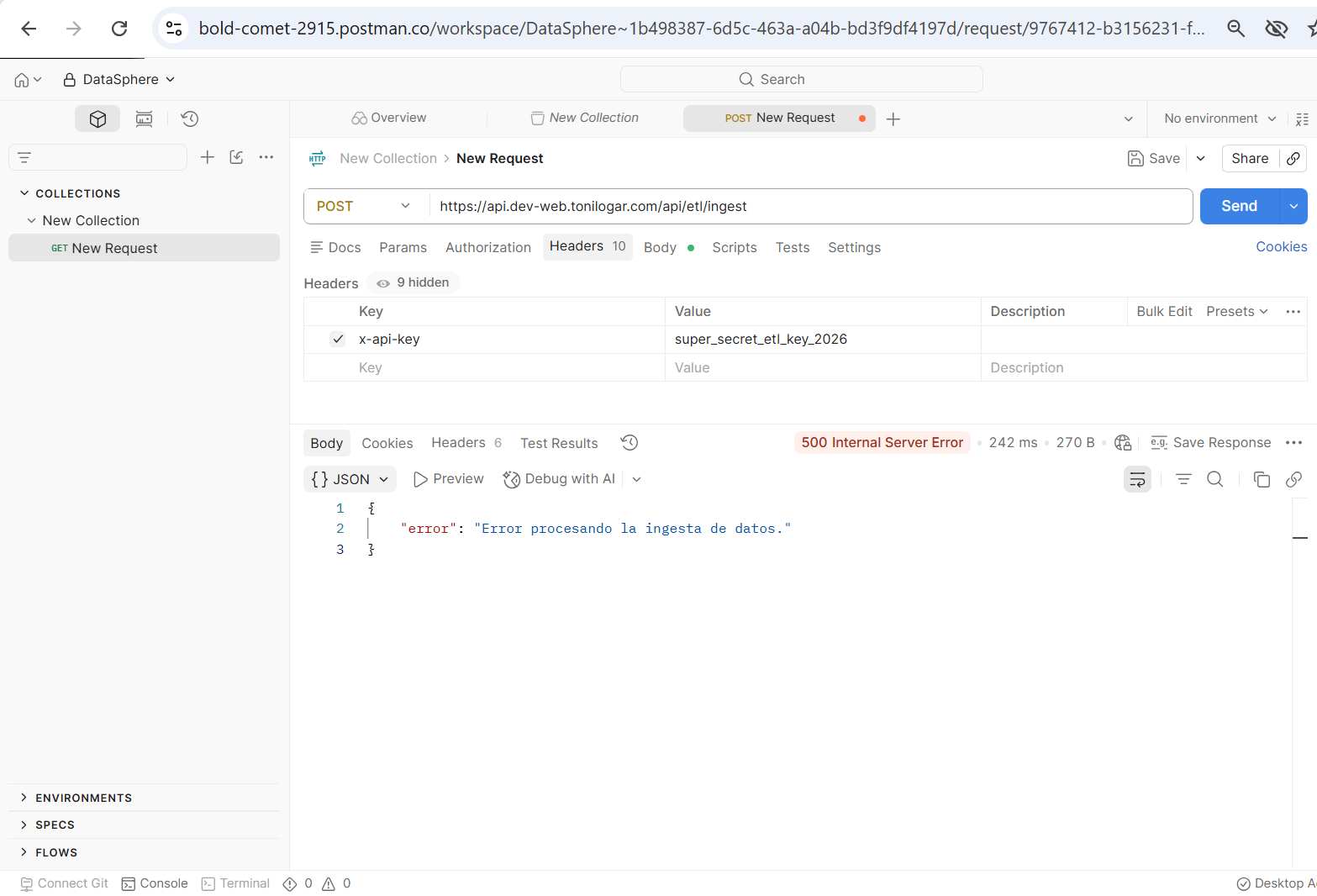
Task: Open a new tab with plus icon
Action: 893,119
